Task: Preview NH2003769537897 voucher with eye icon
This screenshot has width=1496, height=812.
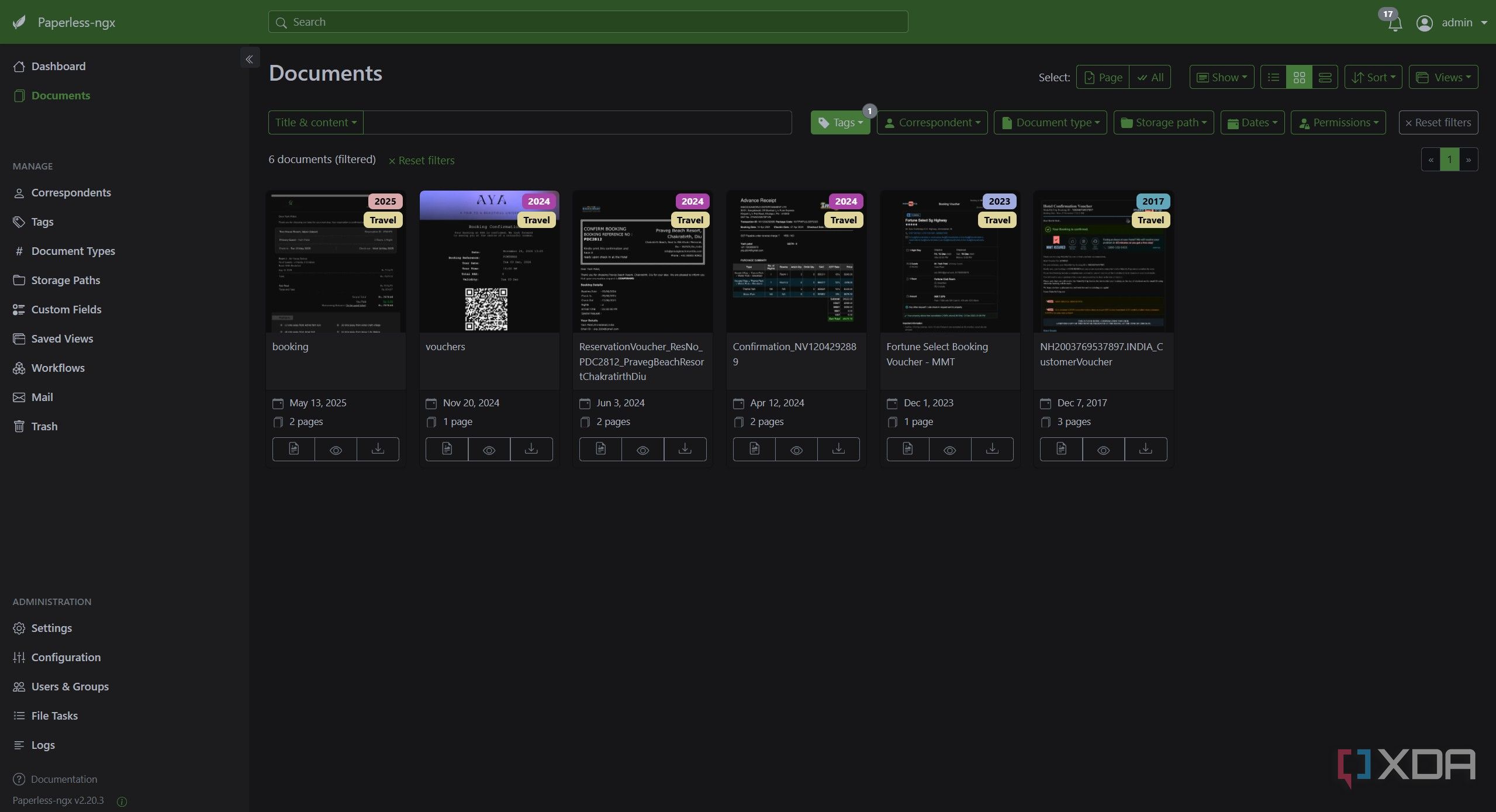Action: tap(1103, 449)
